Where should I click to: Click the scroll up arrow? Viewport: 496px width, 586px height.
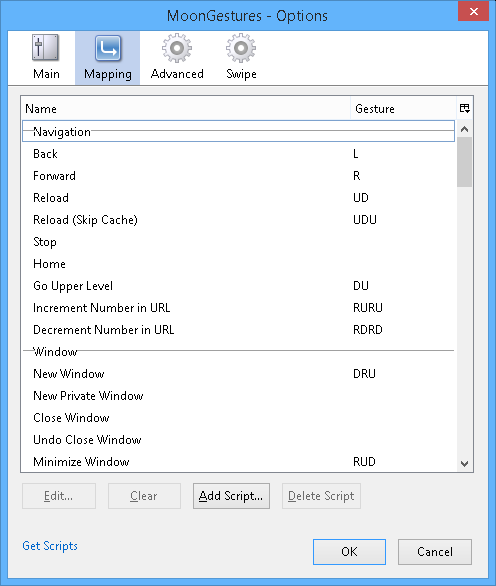[x=465, y=129]
